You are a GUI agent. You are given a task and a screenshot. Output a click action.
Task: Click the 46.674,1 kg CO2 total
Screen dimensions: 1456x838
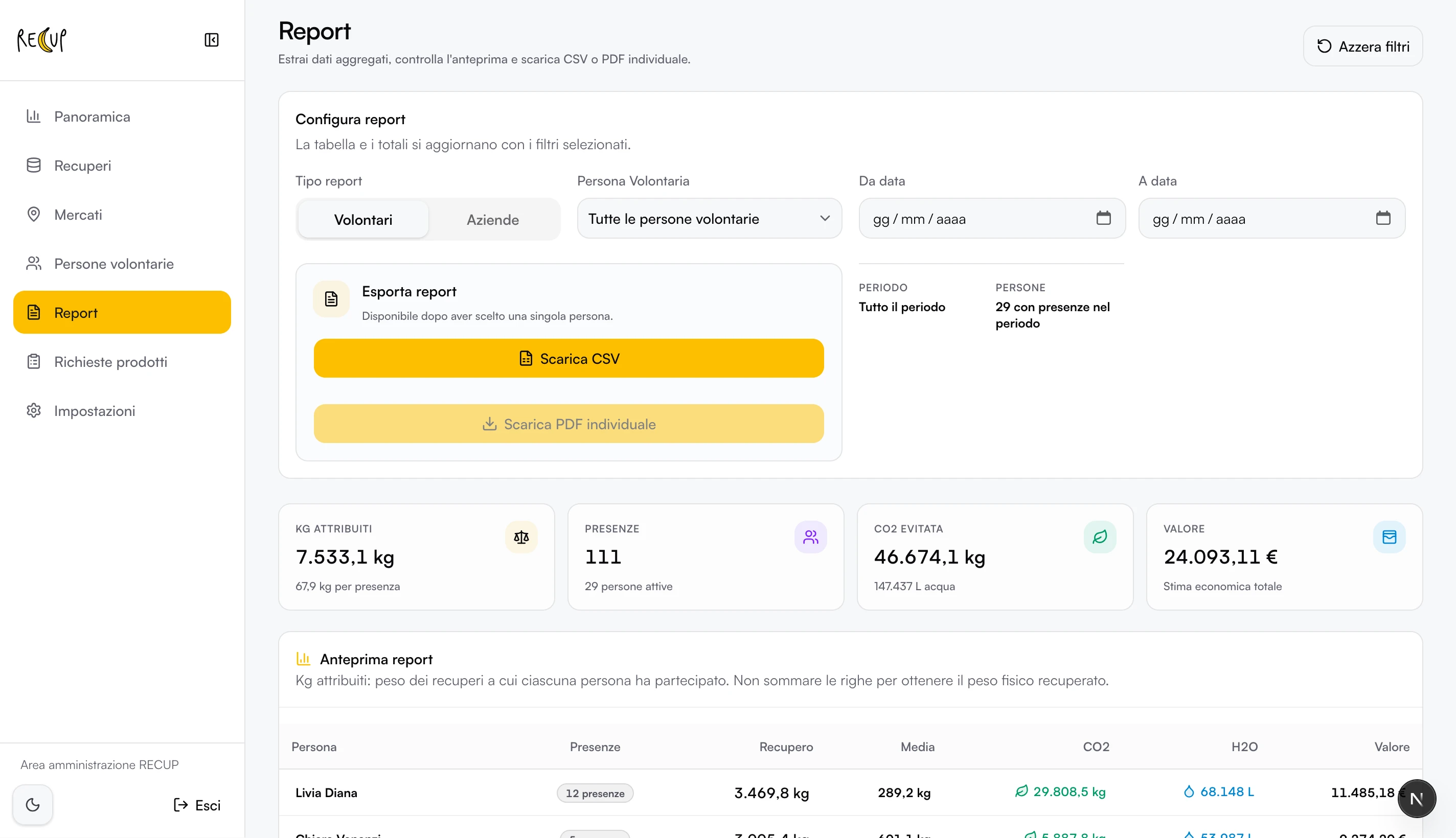[929, 556]
